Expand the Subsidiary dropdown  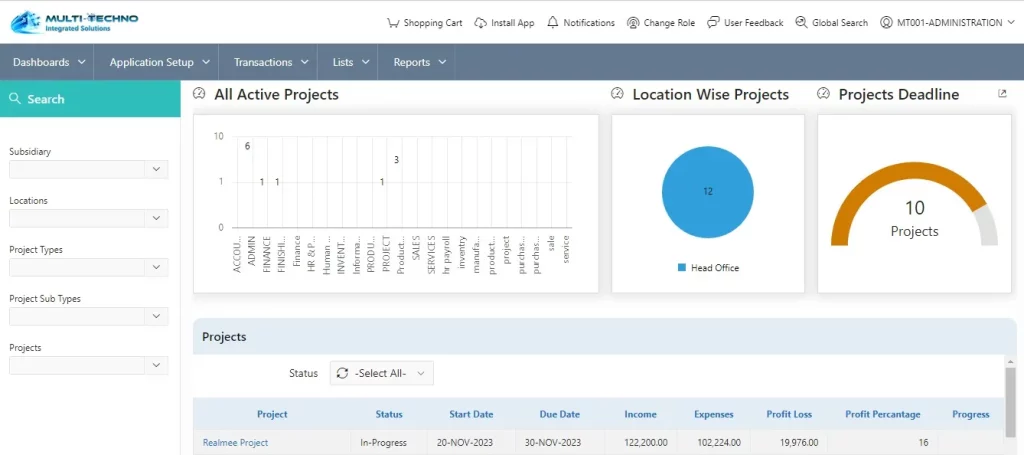[x=156, y=170]
